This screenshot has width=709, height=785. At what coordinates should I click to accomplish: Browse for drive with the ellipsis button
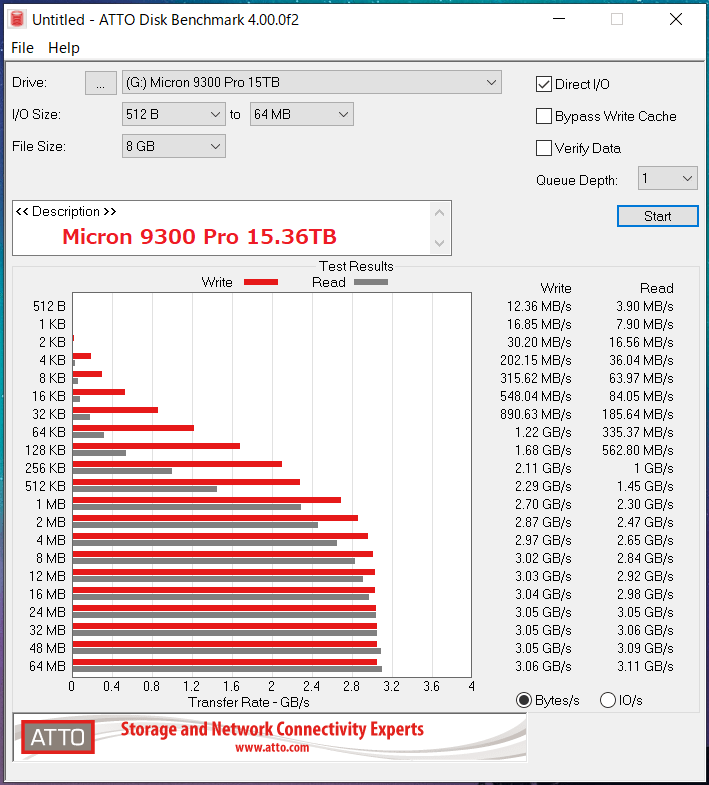coord(101,83)
